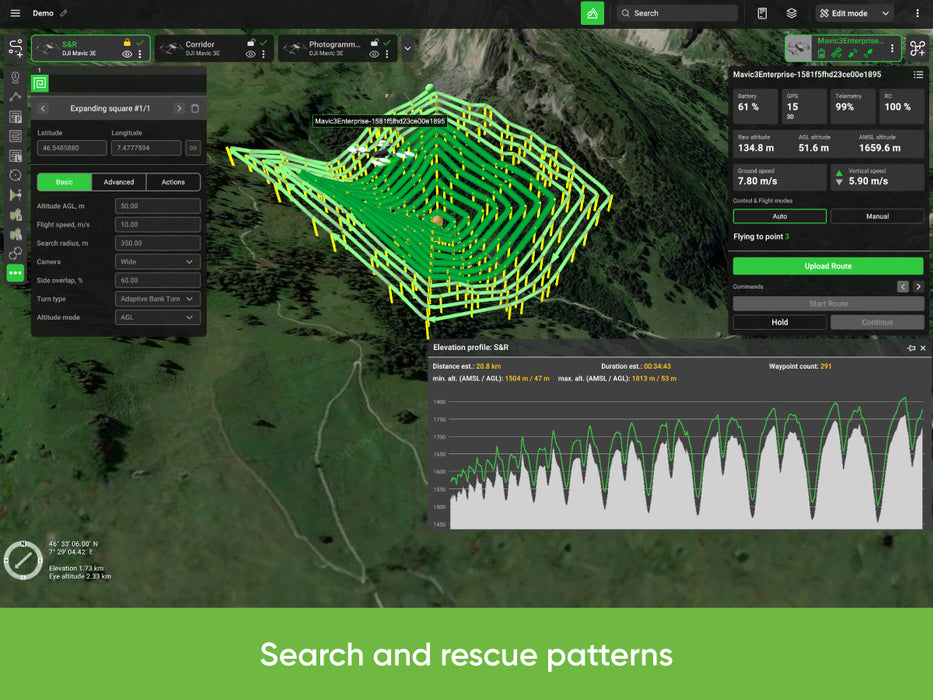
Task: Click the Hold button
Action: (779, 322)
